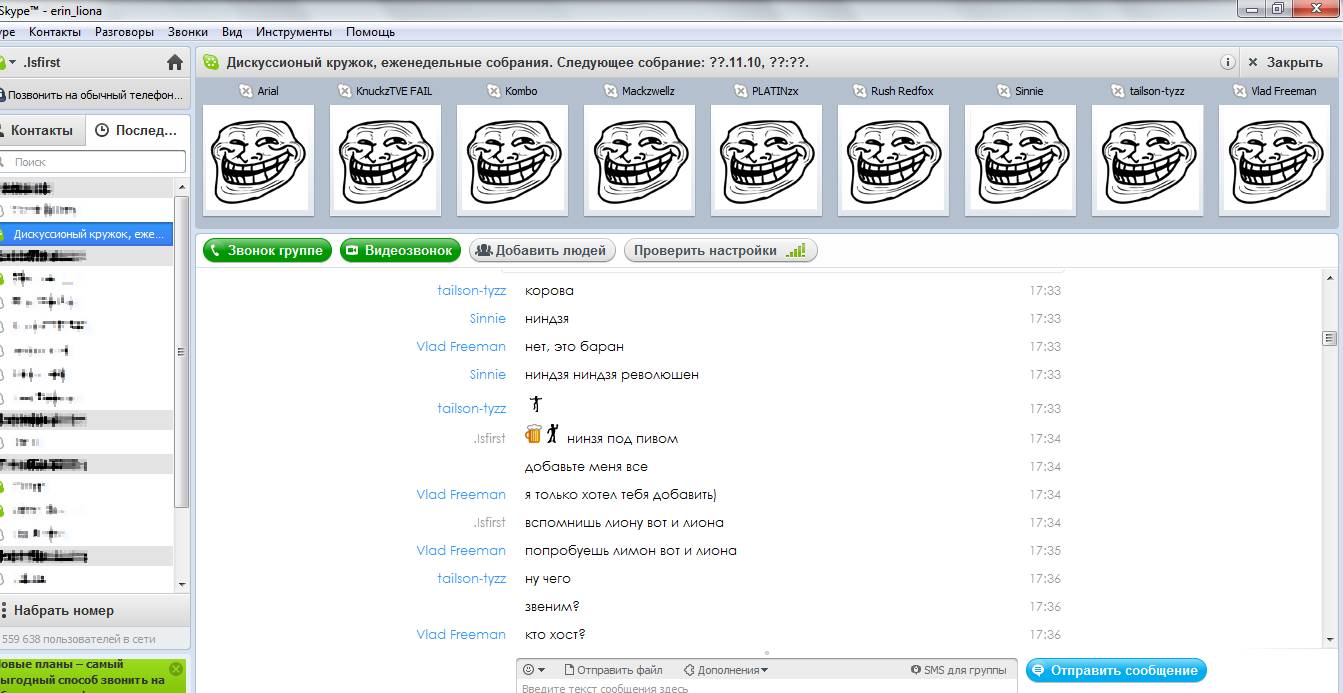Select the Дискуссионый кружок conversation in the list
Image resolution: width=1343 pixels, height=693 pixels.
[87, 234]
